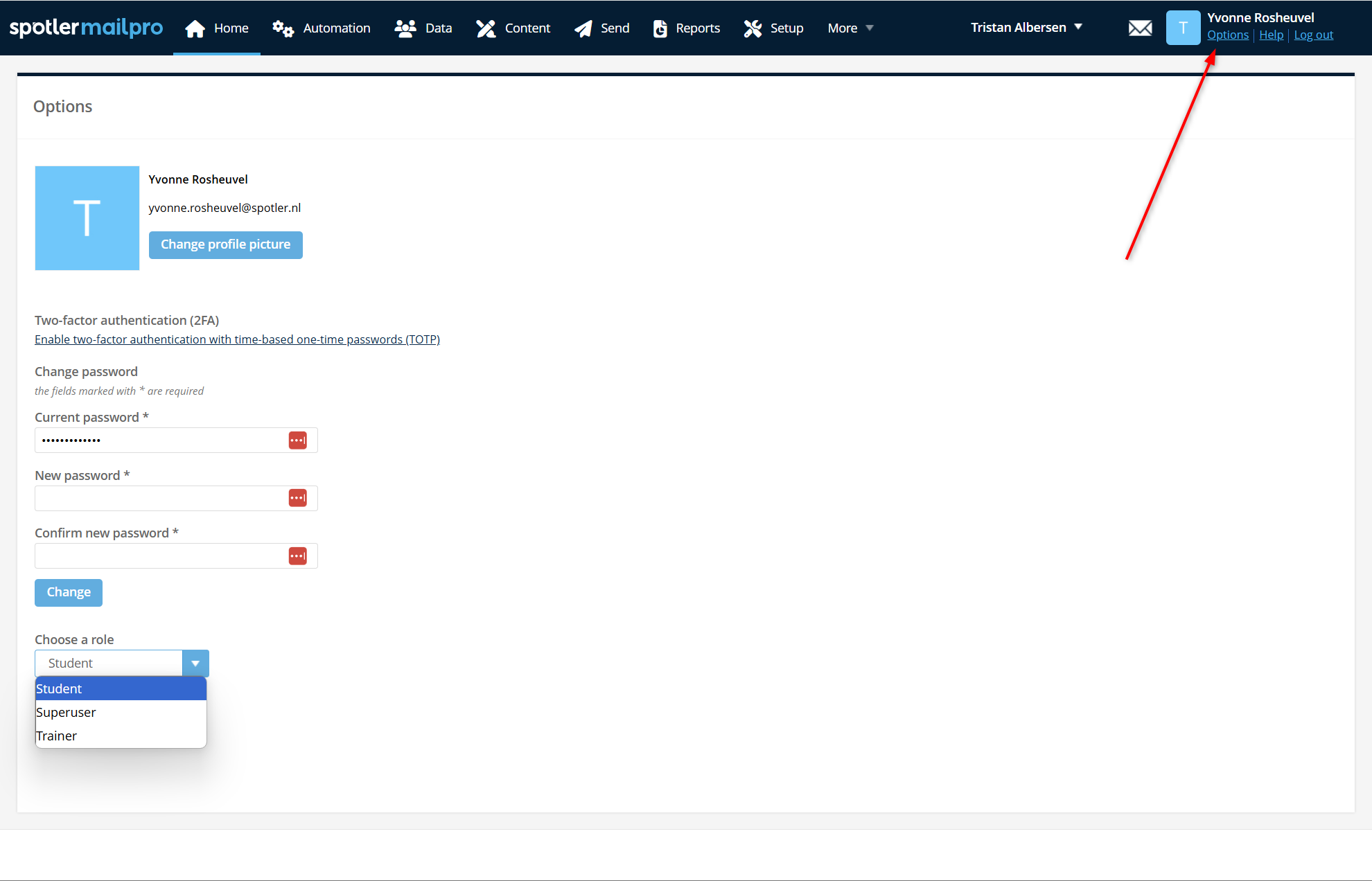The width and height of the screenshot is (1372, 881).
Task: Click the Content pencil-ruler icon
Action: 486,28
